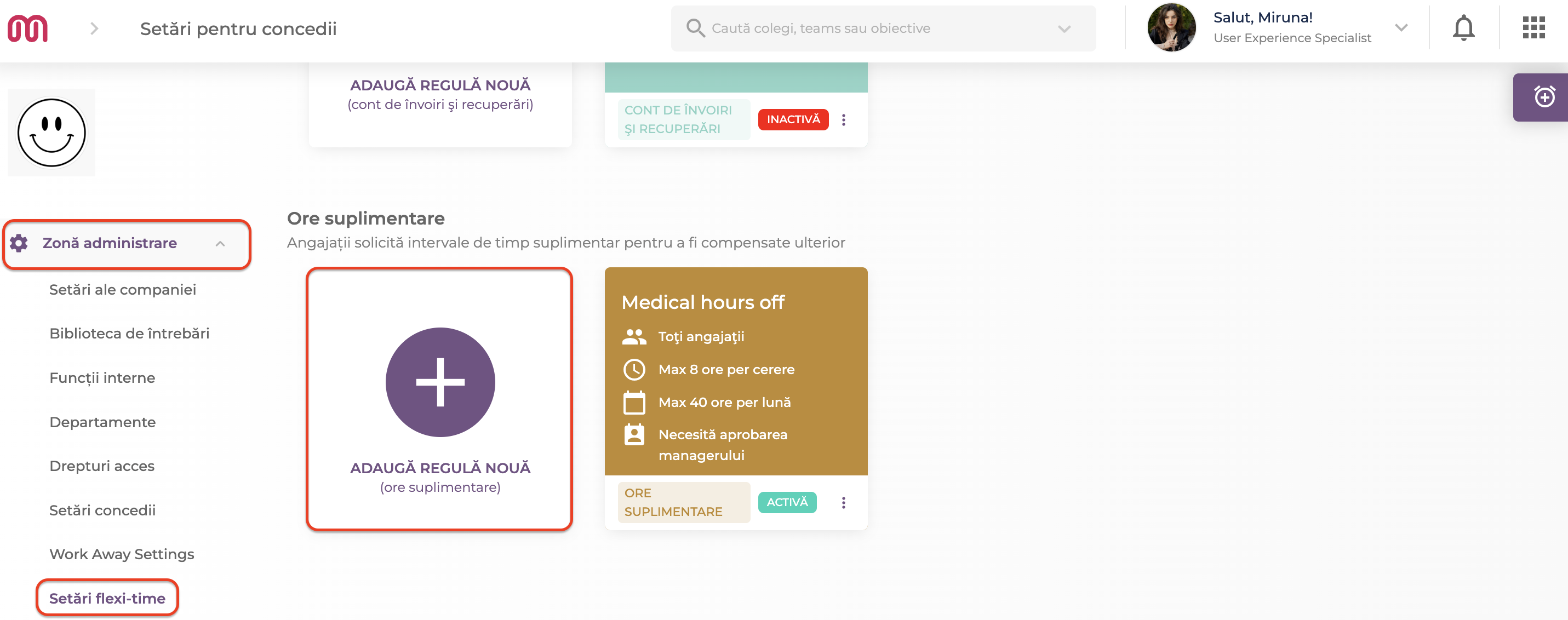
Task: Expand the search box dropdown arrow
Action: pyautogui.click(x=1064, y=28)
